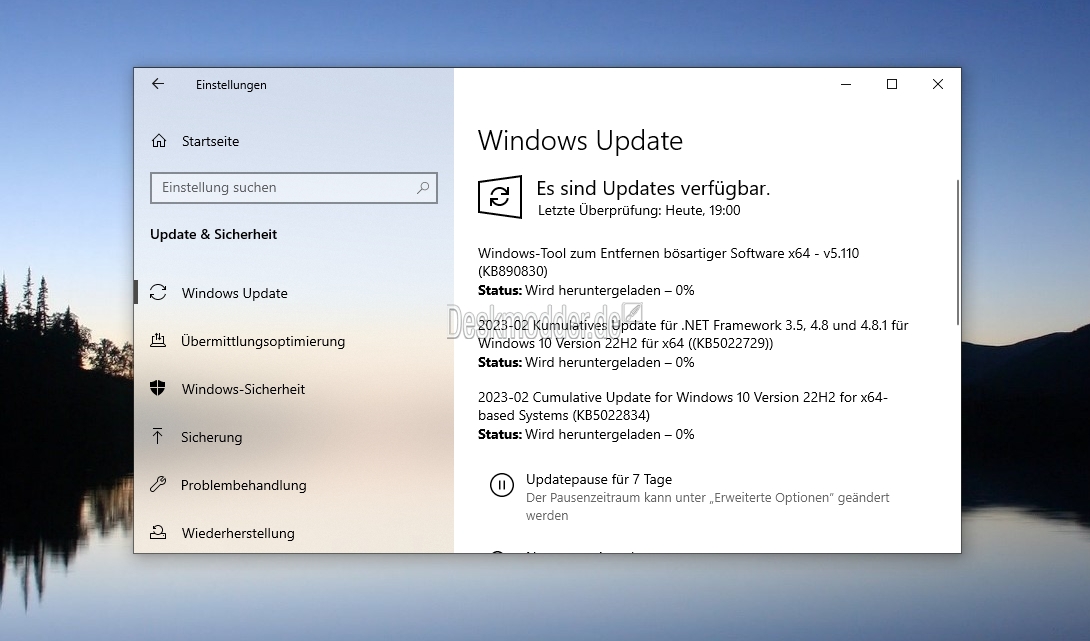Click the large update status refresh icon
The image size is (1090, 641).
(x=500, y=197)
